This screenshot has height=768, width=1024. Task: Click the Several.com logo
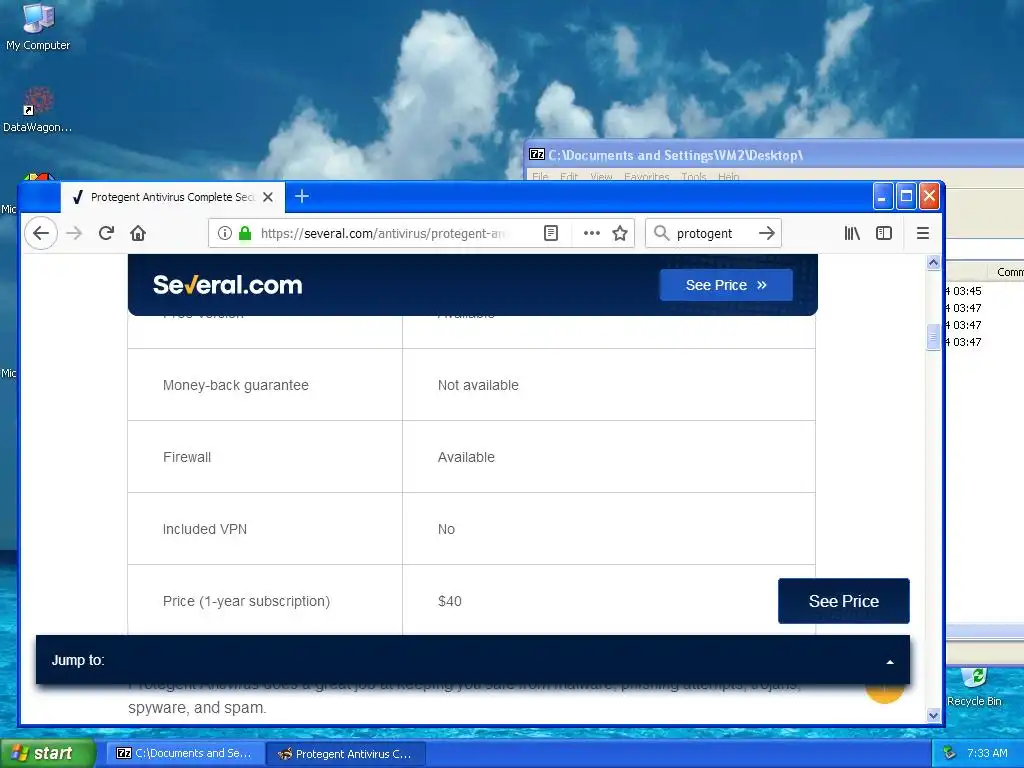[227, 285]
